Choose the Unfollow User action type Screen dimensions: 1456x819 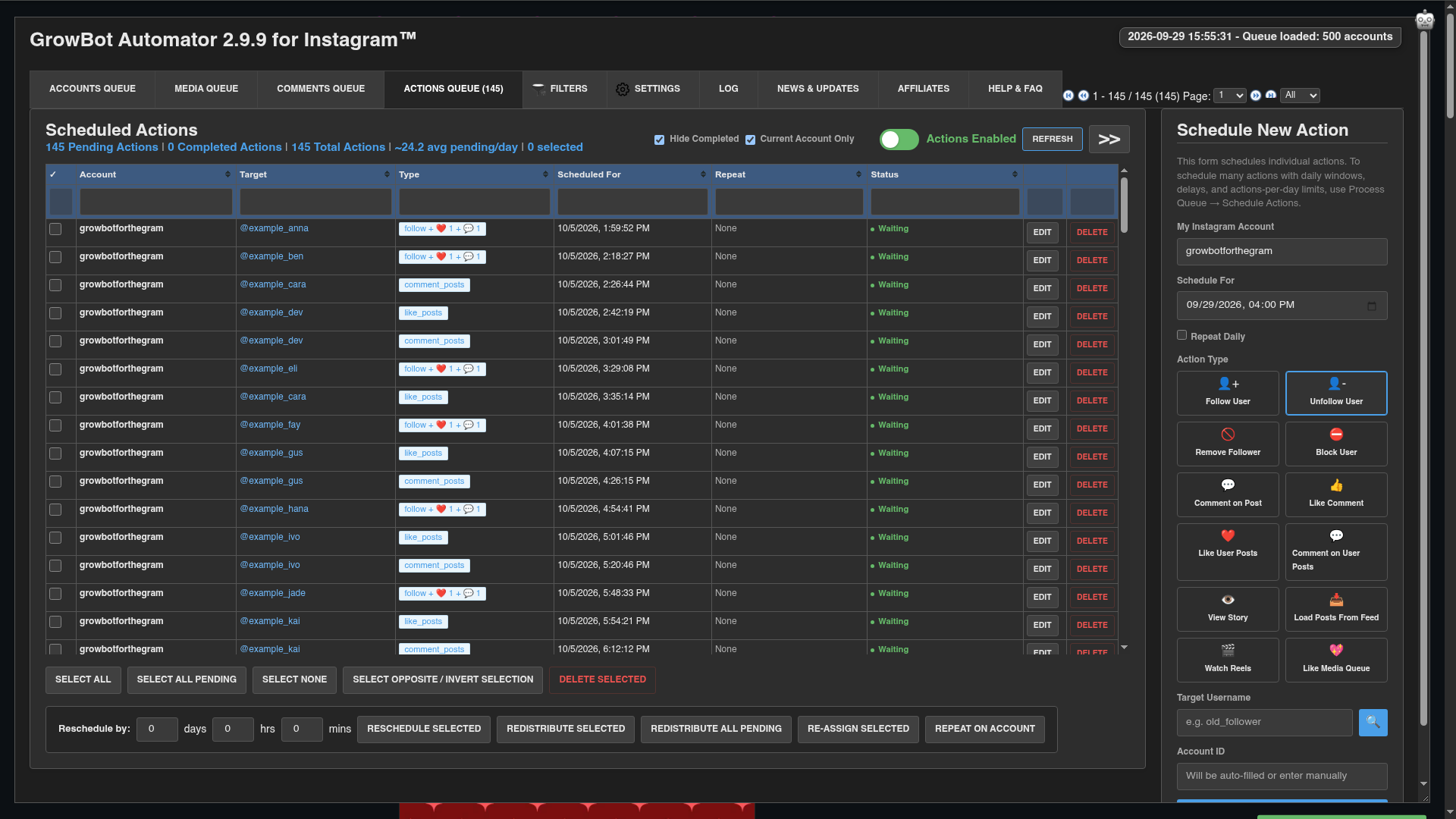[x=1336, y=393]
